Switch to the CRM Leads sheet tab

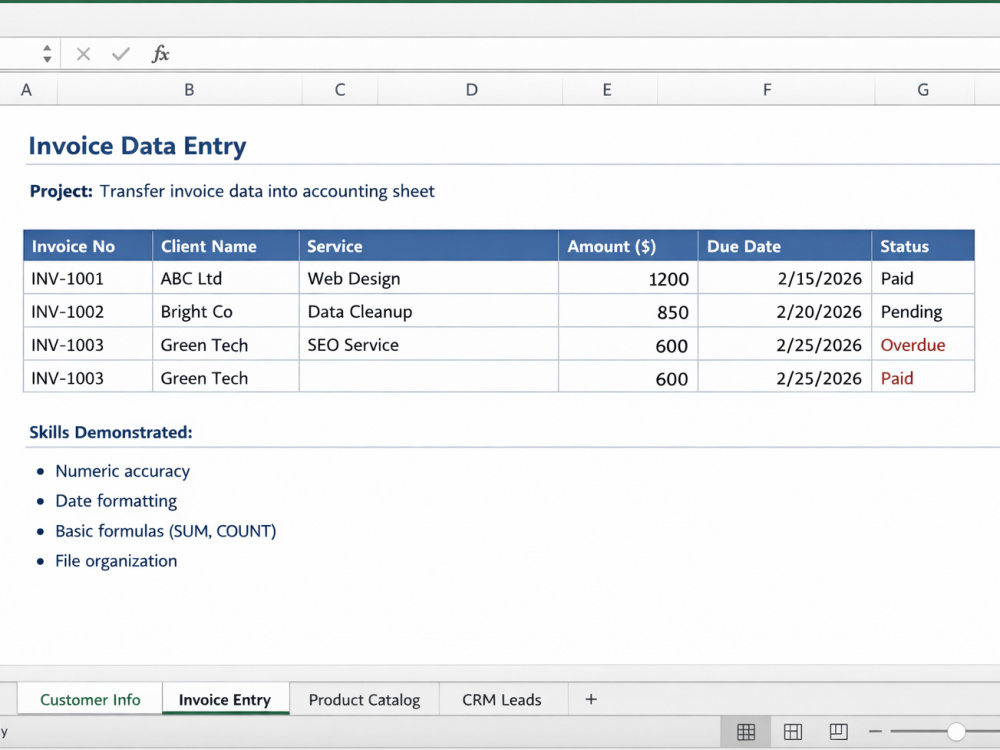point(502,700)
